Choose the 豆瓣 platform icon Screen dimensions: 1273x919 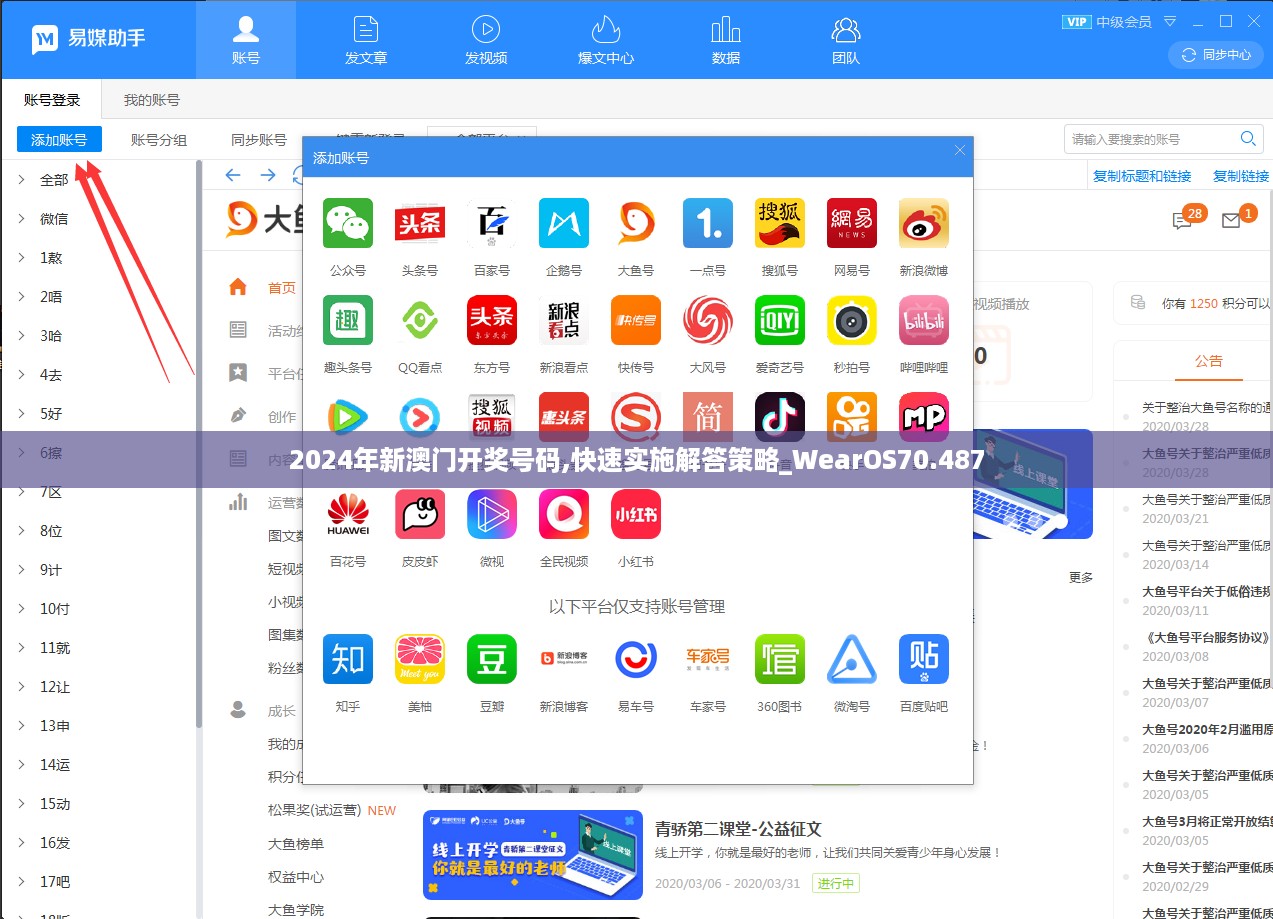[x=492, y=659]
